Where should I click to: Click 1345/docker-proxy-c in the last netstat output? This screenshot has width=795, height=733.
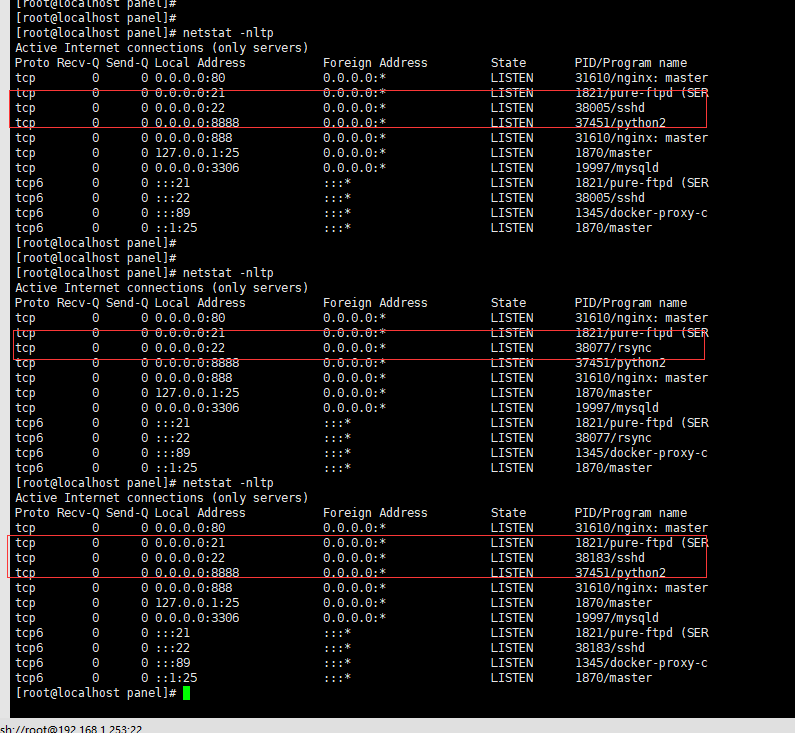pos(641,663)
